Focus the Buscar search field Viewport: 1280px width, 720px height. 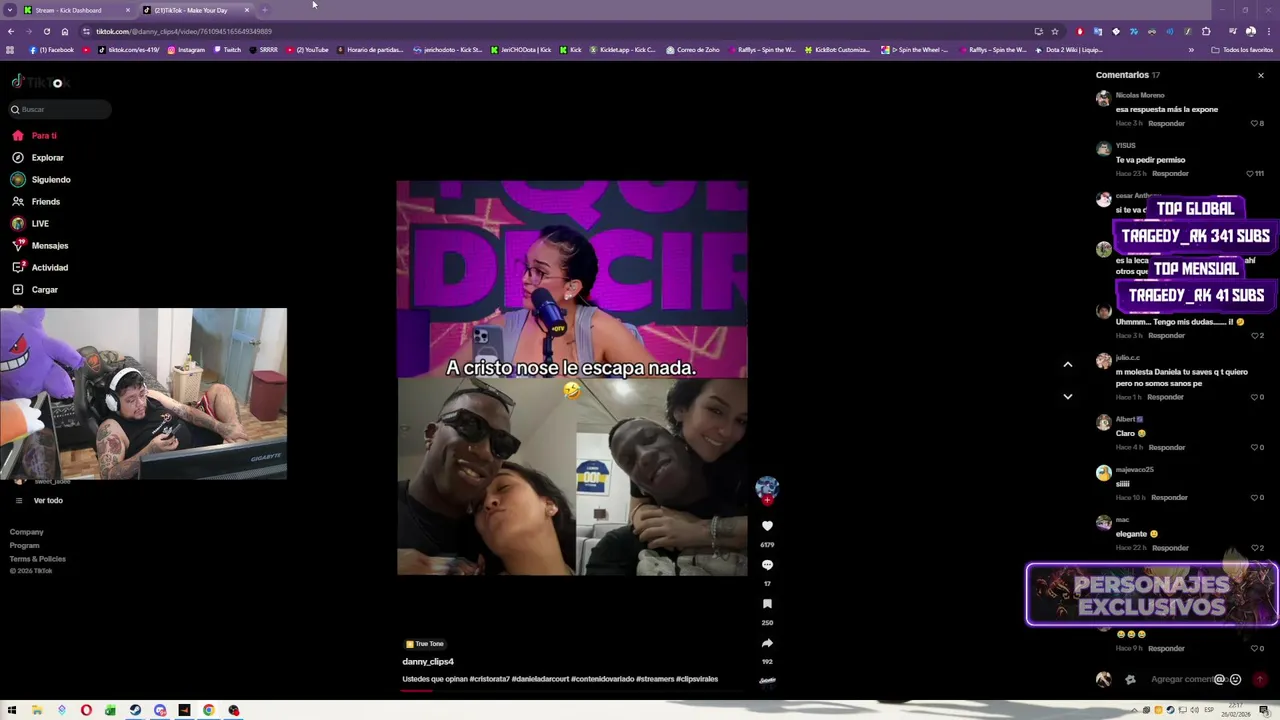[60, 109]
